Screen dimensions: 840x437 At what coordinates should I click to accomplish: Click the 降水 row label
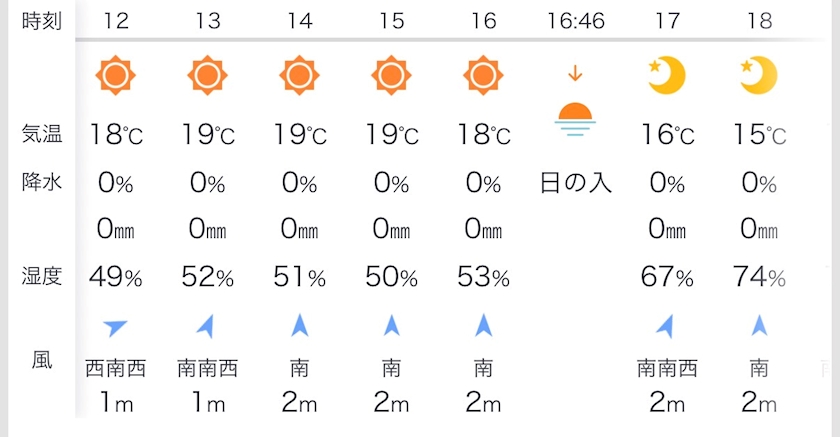point(41,183)
